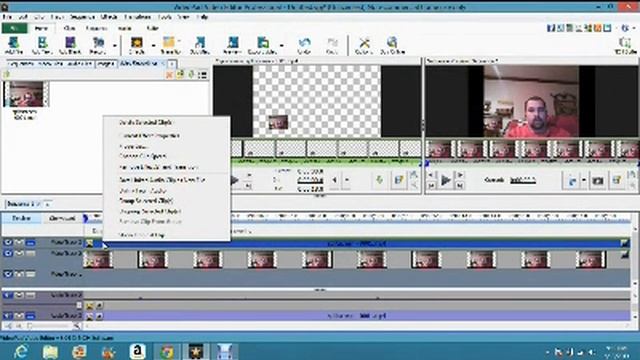Open the arrow beside the sequence preview split button
The image size is (640, 360).
click(x=584, y=180)
